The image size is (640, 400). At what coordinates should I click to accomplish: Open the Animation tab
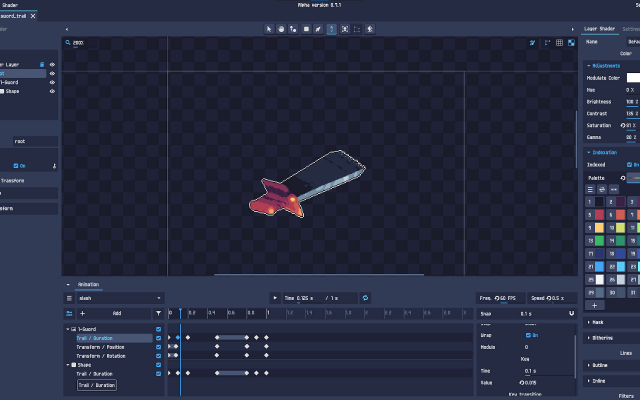click(89, 284)
